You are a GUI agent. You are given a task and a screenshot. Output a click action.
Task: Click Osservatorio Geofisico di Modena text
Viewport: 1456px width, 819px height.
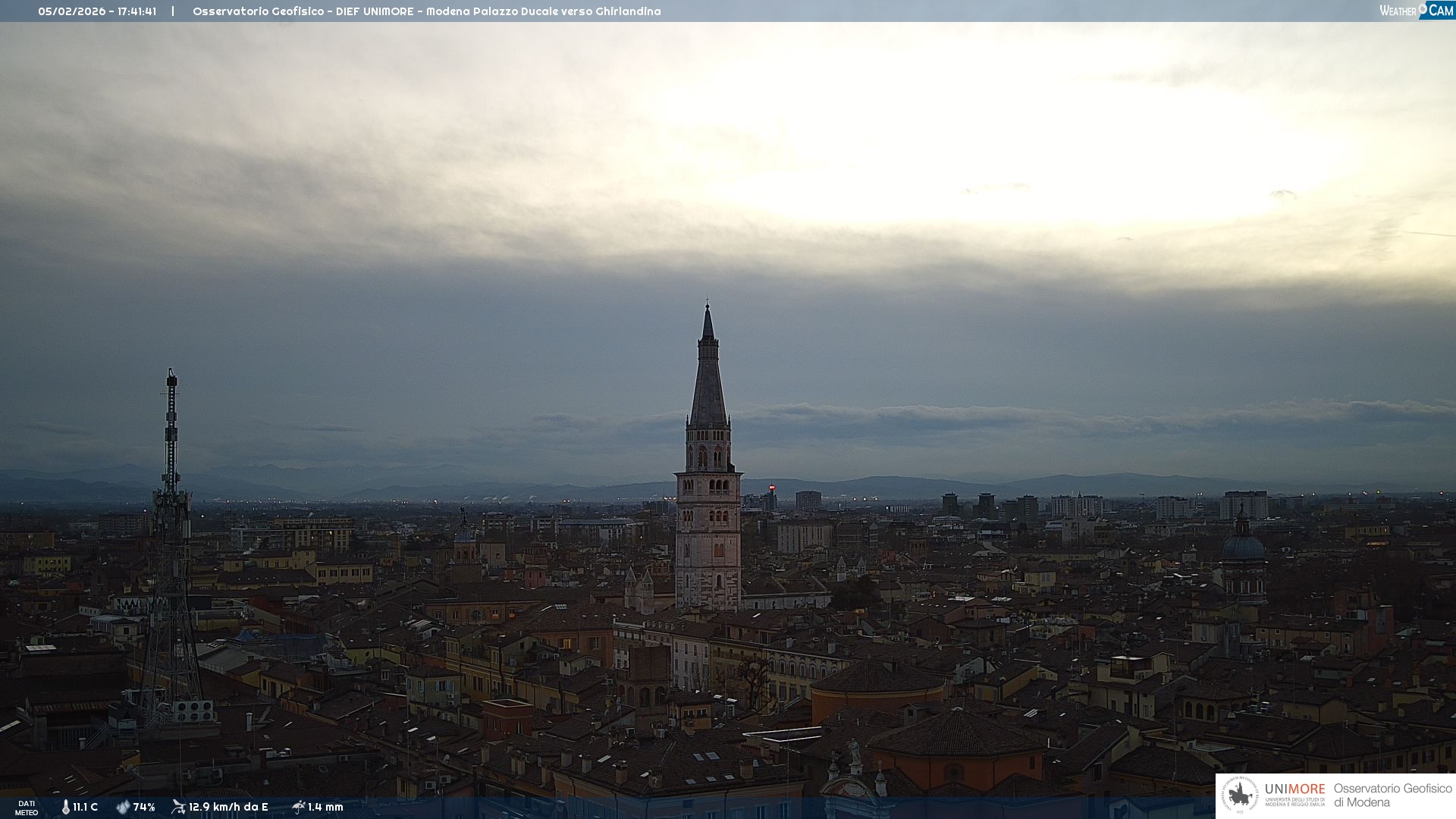tap(1392, 795)
